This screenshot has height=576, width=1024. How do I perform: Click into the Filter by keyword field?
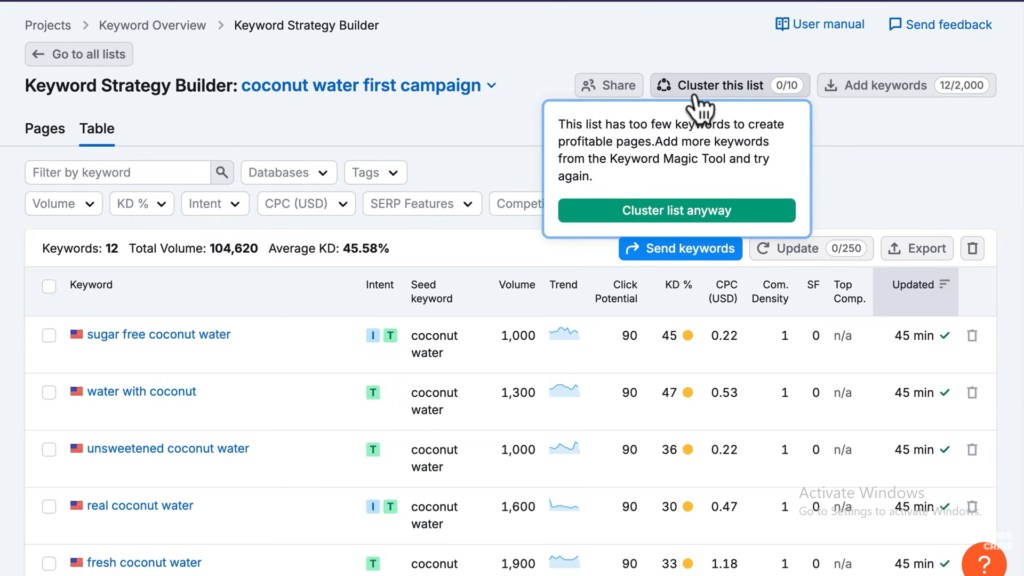[118, 173]
